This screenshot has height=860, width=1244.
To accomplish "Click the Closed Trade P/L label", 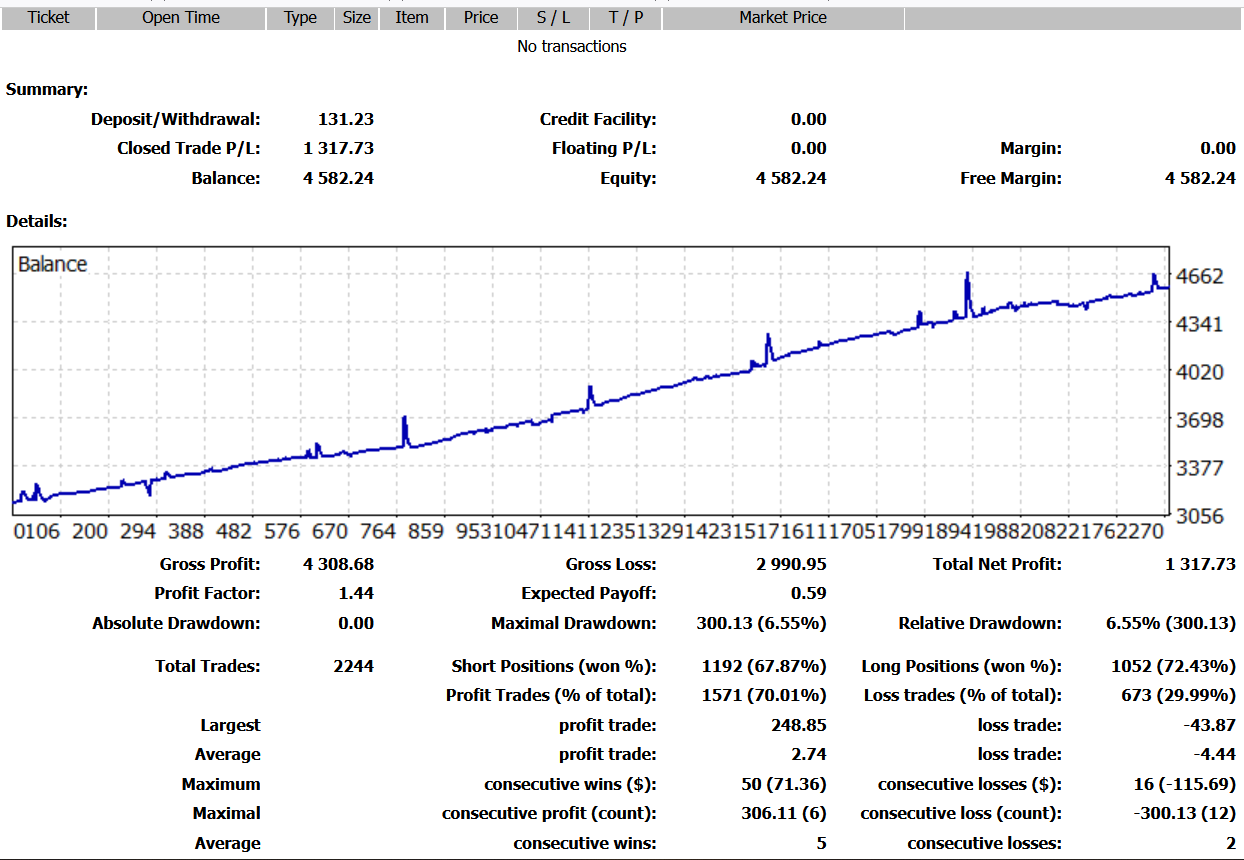I will [189, 149].
